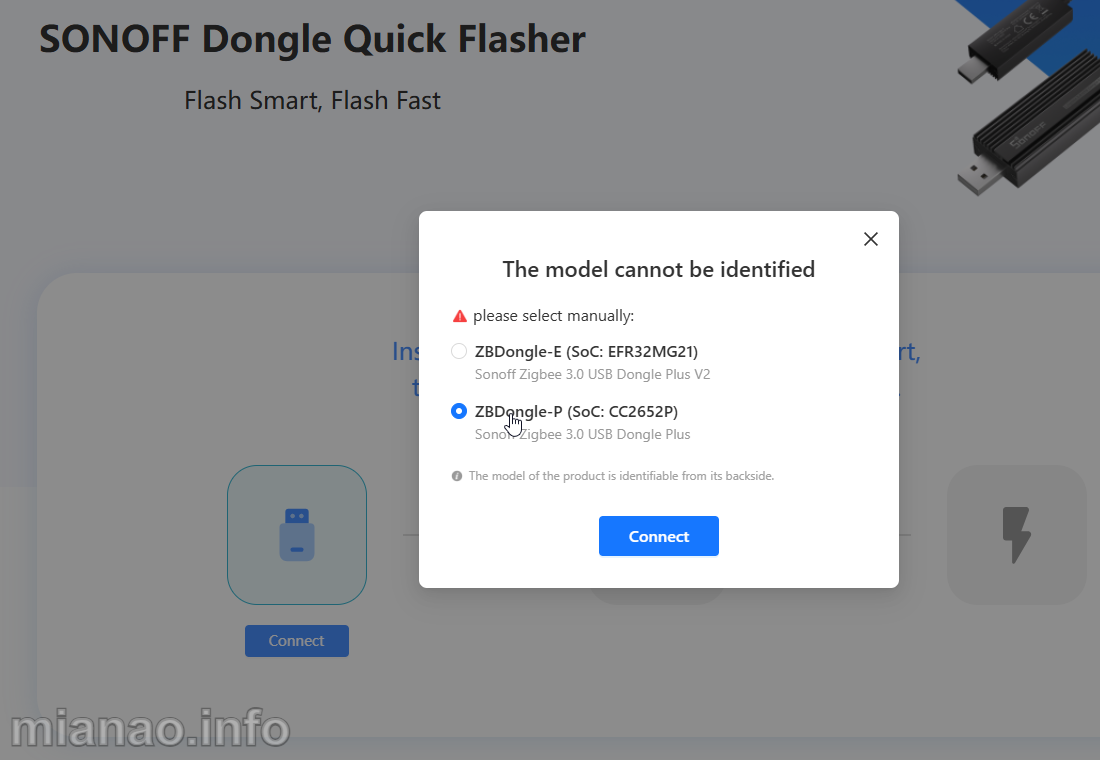This screenshot has height=760, width=1100.
Task: Click the ZBDongle-E (SoC: EFR32MG21) label
Action: coord(586,352)
